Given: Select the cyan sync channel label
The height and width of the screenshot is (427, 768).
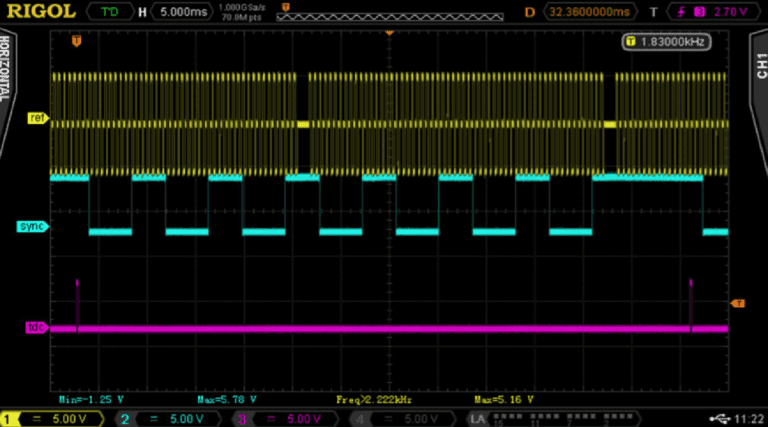Looking at the screenshot, I should 32,226.
